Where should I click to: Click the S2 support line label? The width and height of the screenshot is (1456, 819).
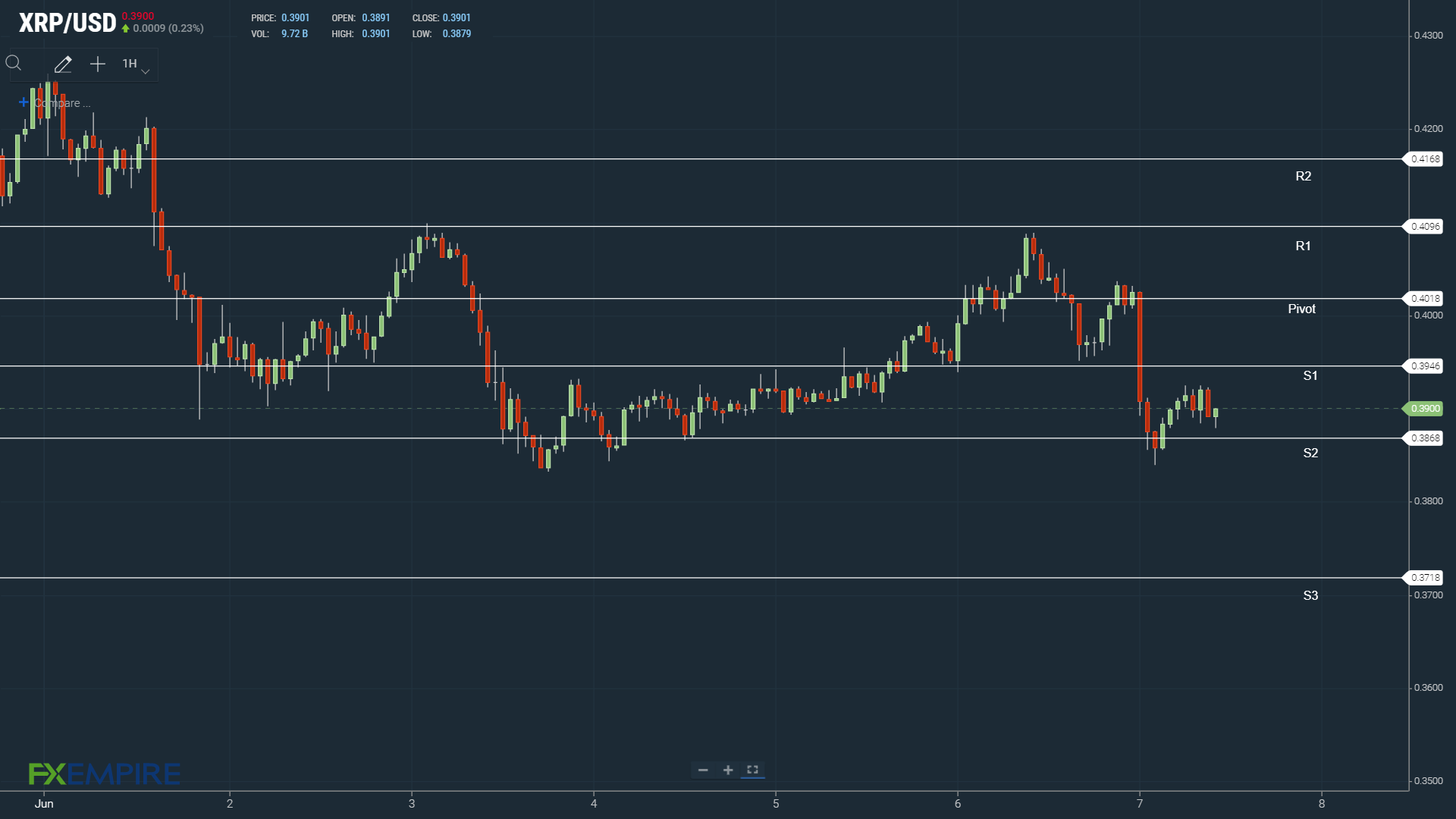pos(1310,453)
